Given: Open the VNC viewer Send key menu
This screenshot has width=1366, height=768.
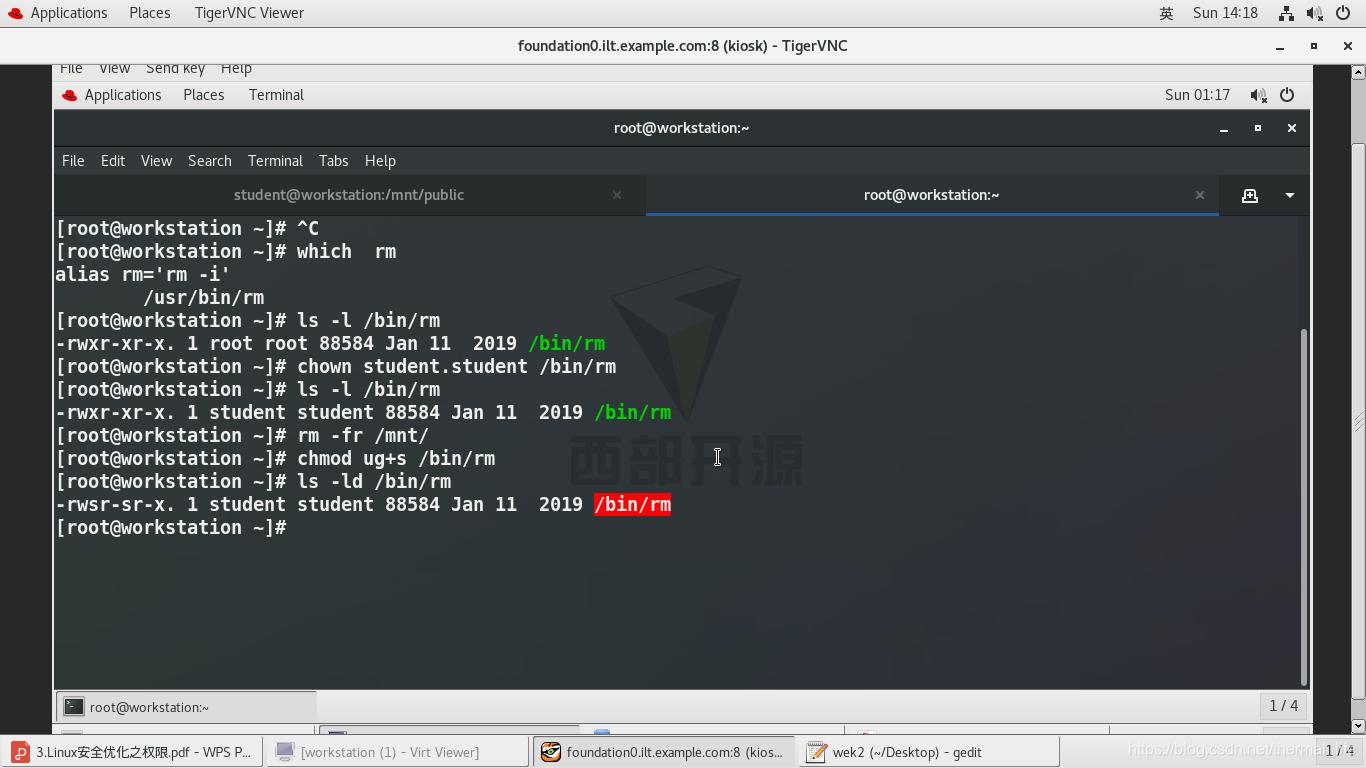Looking at the screenshot, I should [175, 69].
